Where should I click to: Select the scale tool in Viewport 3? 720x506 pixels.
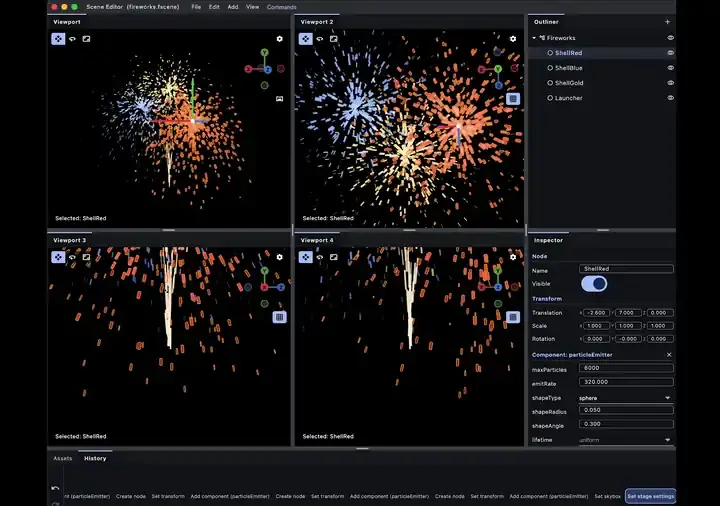(86, 257)
